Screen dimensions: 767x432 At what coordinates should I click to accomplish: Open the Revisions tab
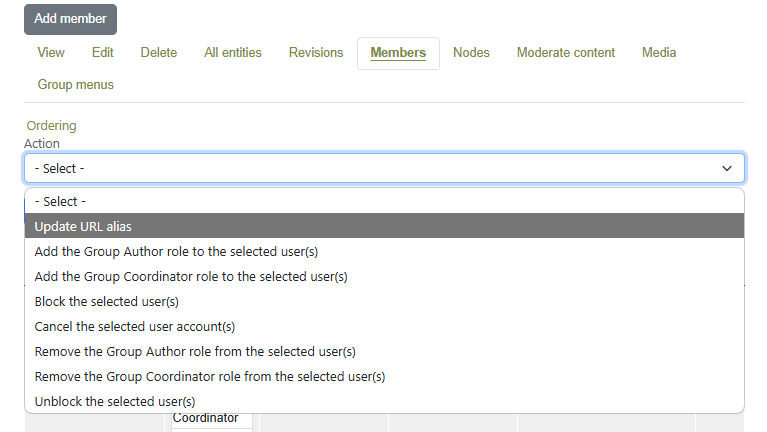[x=316, y=53]
